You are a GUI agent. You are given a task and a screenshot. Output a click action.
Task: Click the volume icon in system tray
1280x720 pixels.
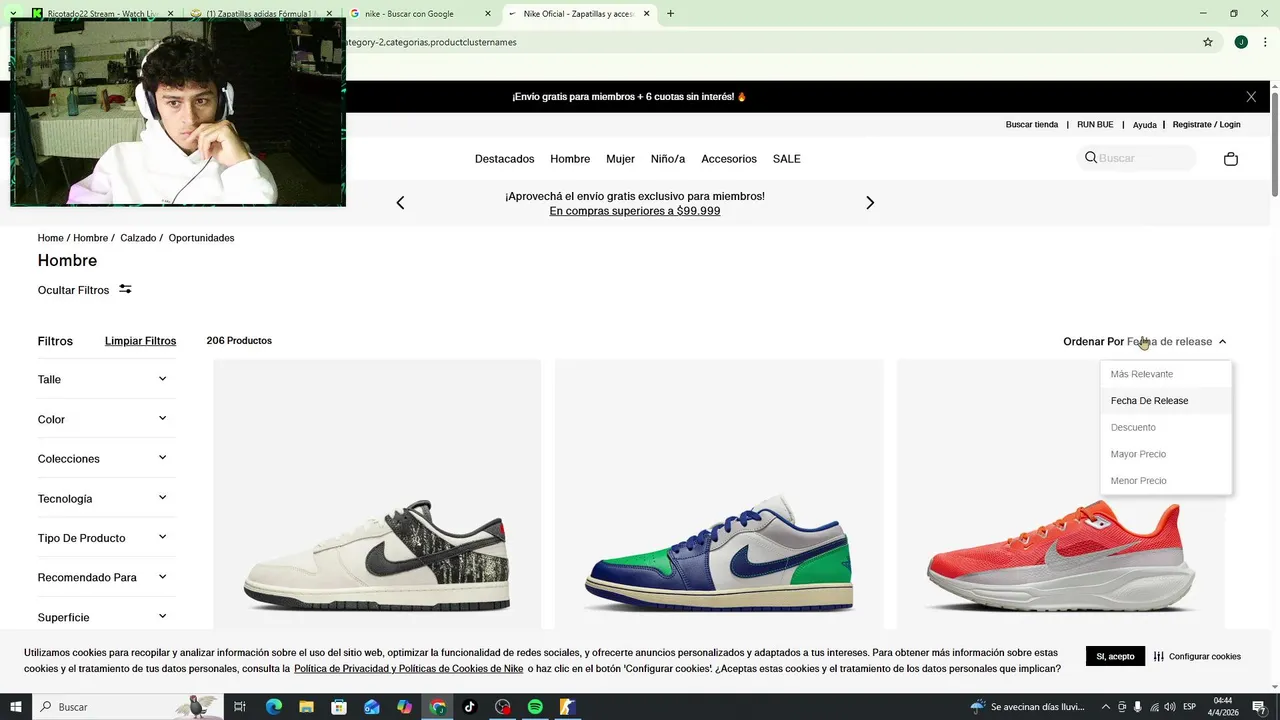[x=1170, y=707]
